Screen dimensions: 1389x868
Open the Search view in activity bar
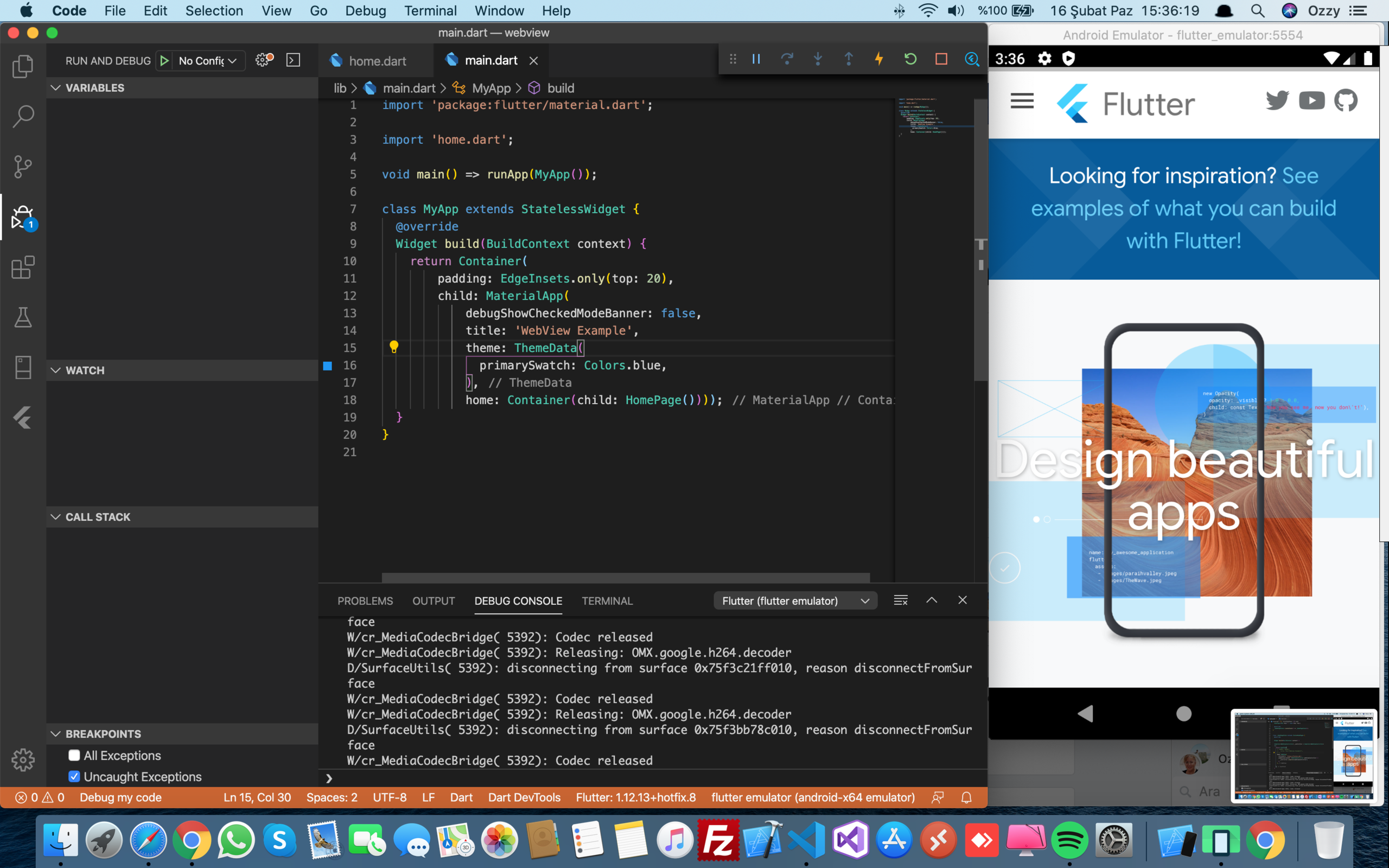coord(23,116)
